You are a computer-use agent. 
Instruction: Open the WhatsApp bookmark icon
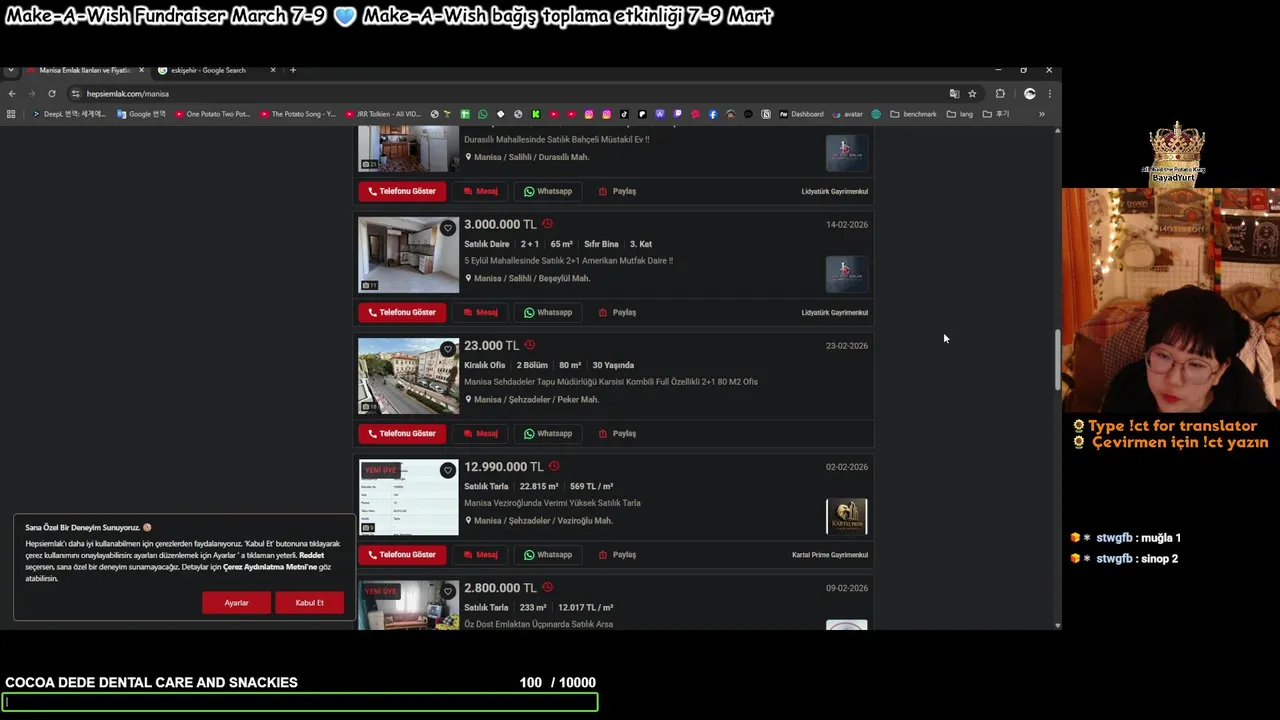[x=483, y=114]
